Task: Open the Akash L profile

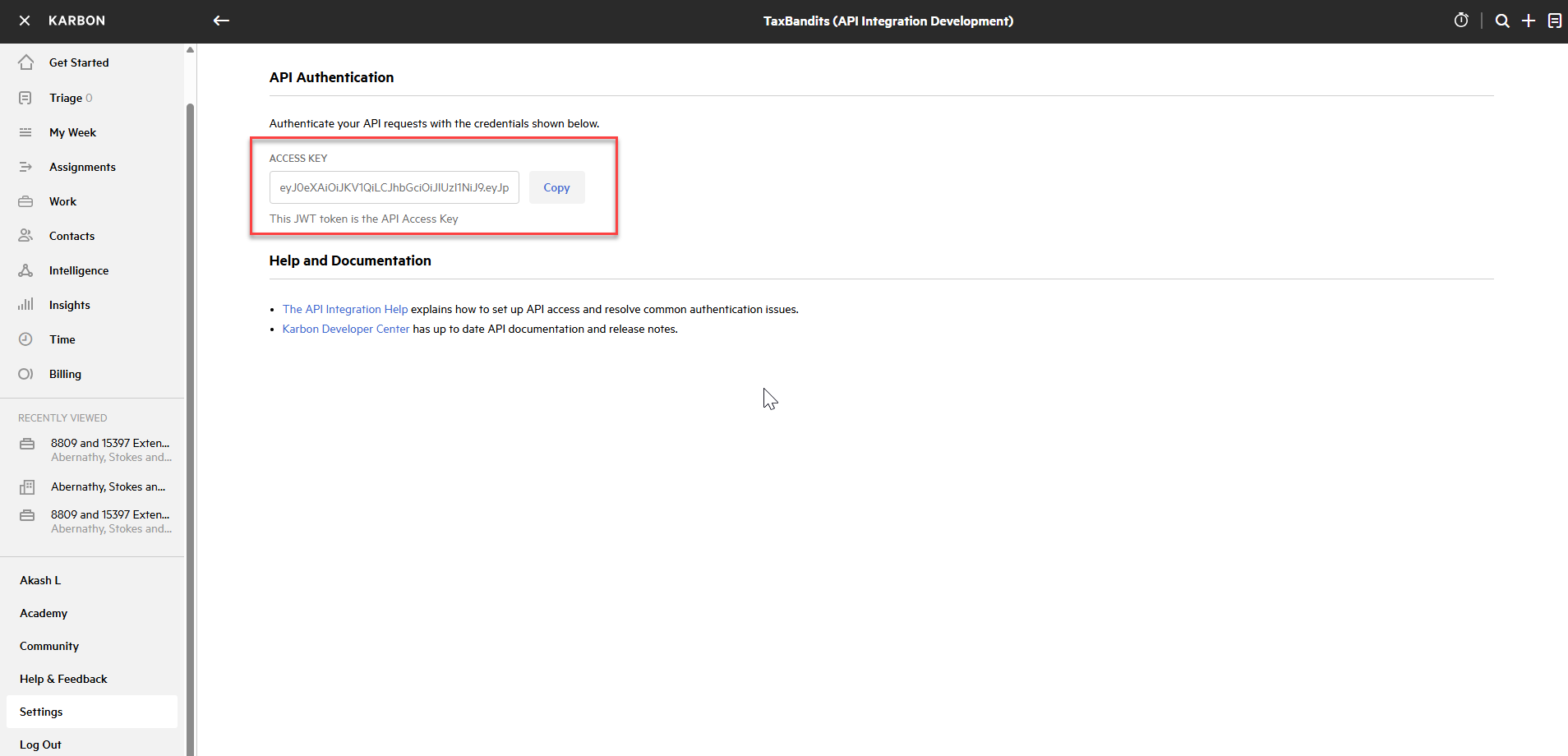Action: tap(40, 580)
